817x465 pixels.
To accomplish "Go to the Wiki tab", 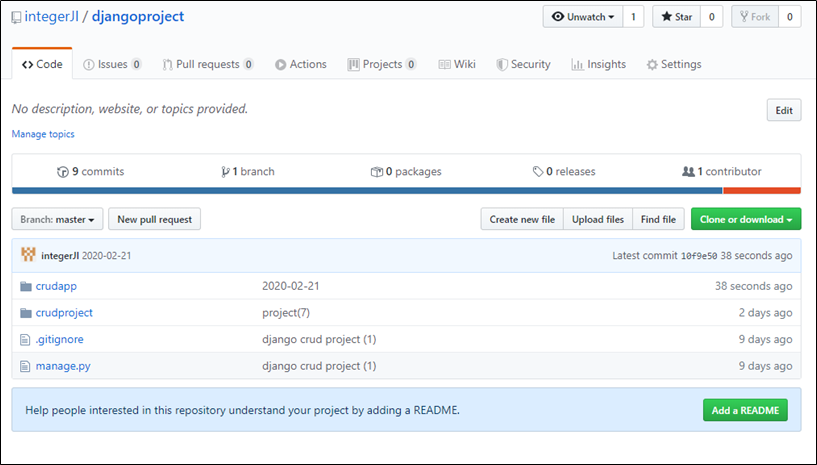I will 457,64.
